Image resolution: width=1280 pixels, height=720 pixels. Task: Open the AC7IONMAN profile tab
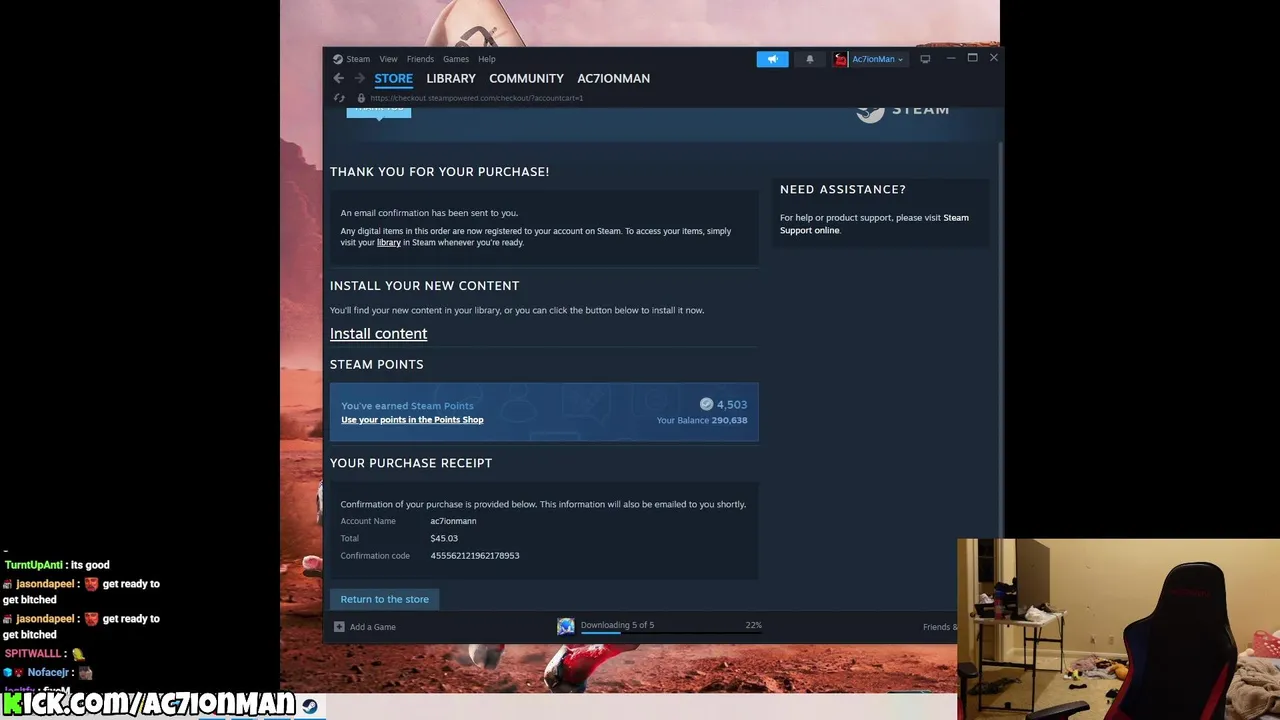click(613, 78)
